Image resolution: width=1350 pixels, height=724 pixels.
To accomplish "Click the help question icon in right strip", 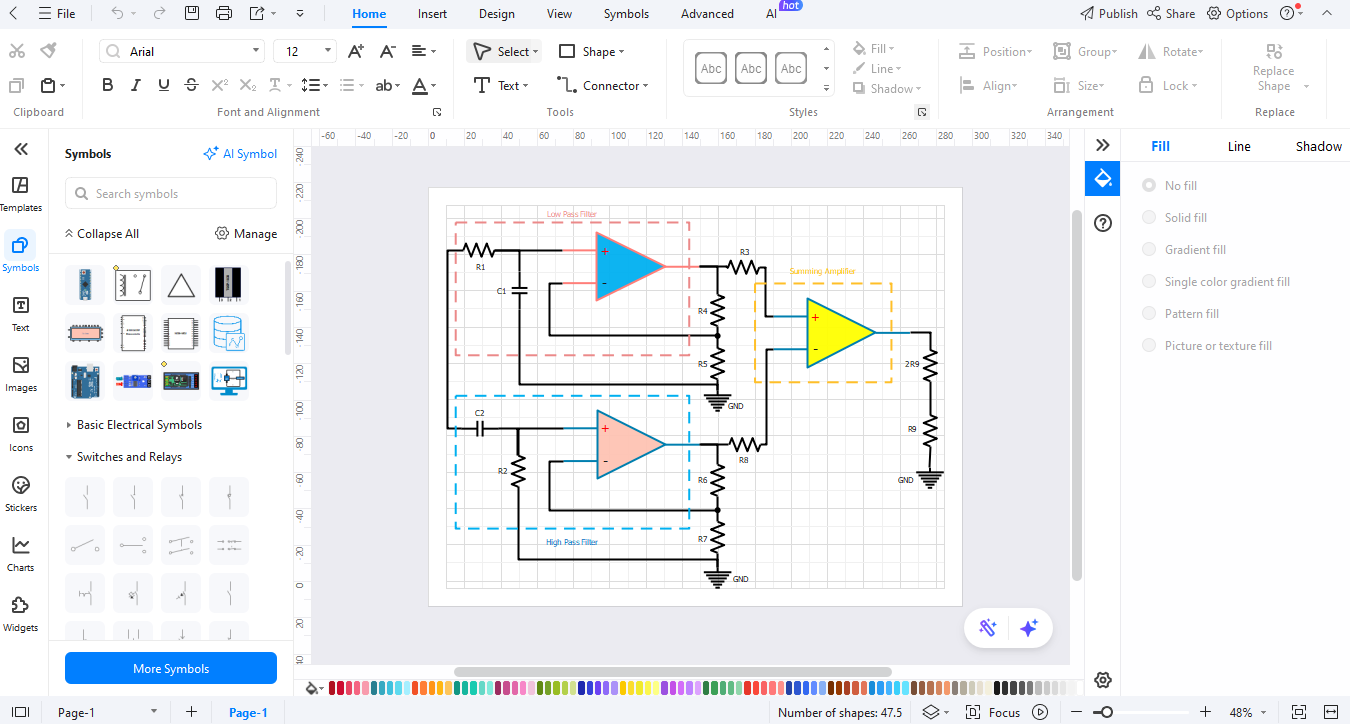I will point(1103,223).
